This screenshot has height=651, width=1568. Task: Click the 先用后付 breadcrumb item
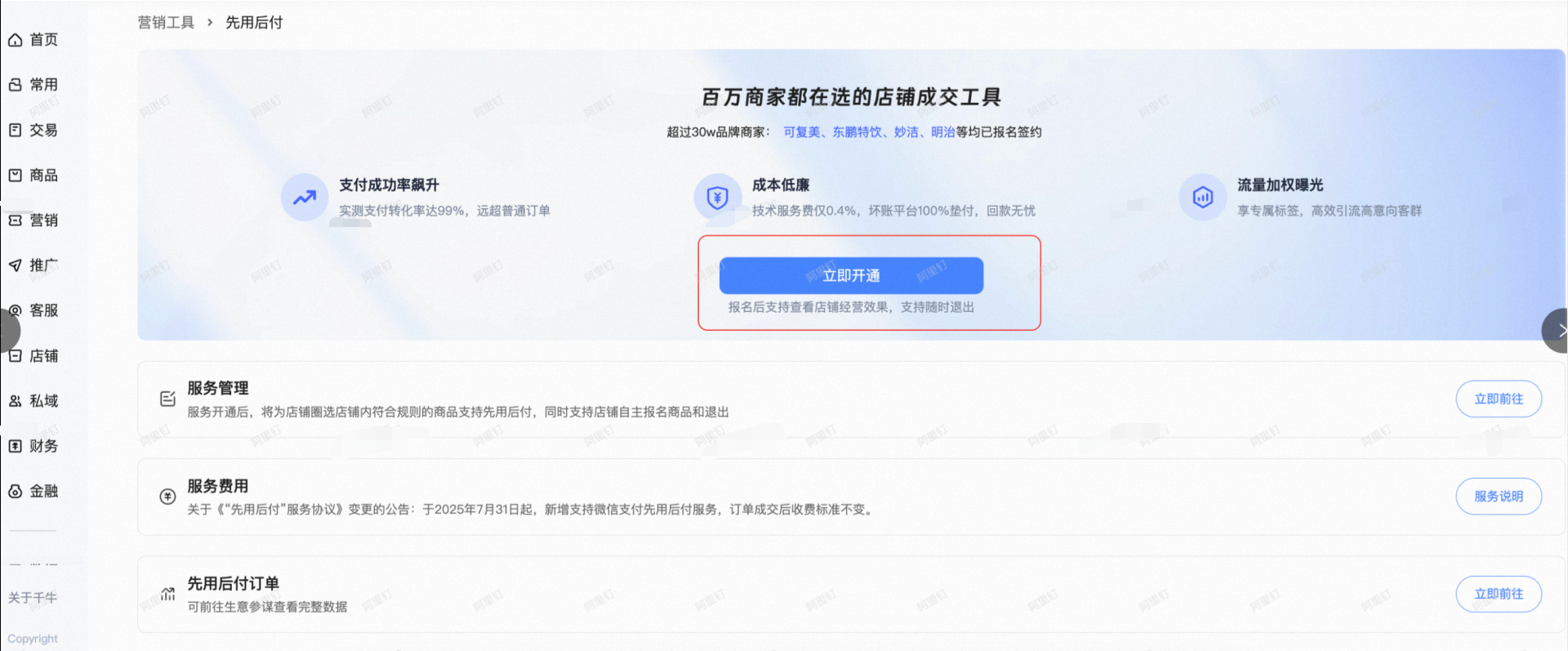click(x=254, y=23)
